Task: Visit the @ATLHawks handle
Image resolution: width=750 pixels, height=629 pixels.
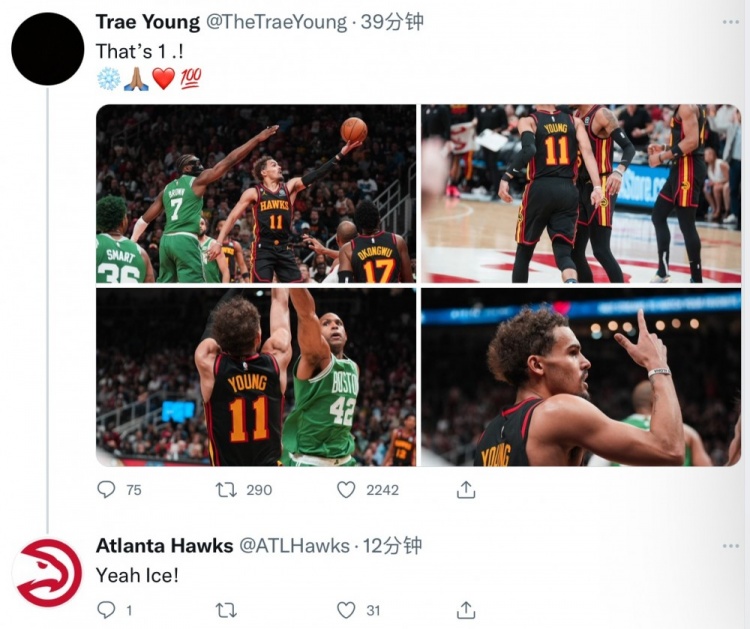Action: [x=294, y=546]
